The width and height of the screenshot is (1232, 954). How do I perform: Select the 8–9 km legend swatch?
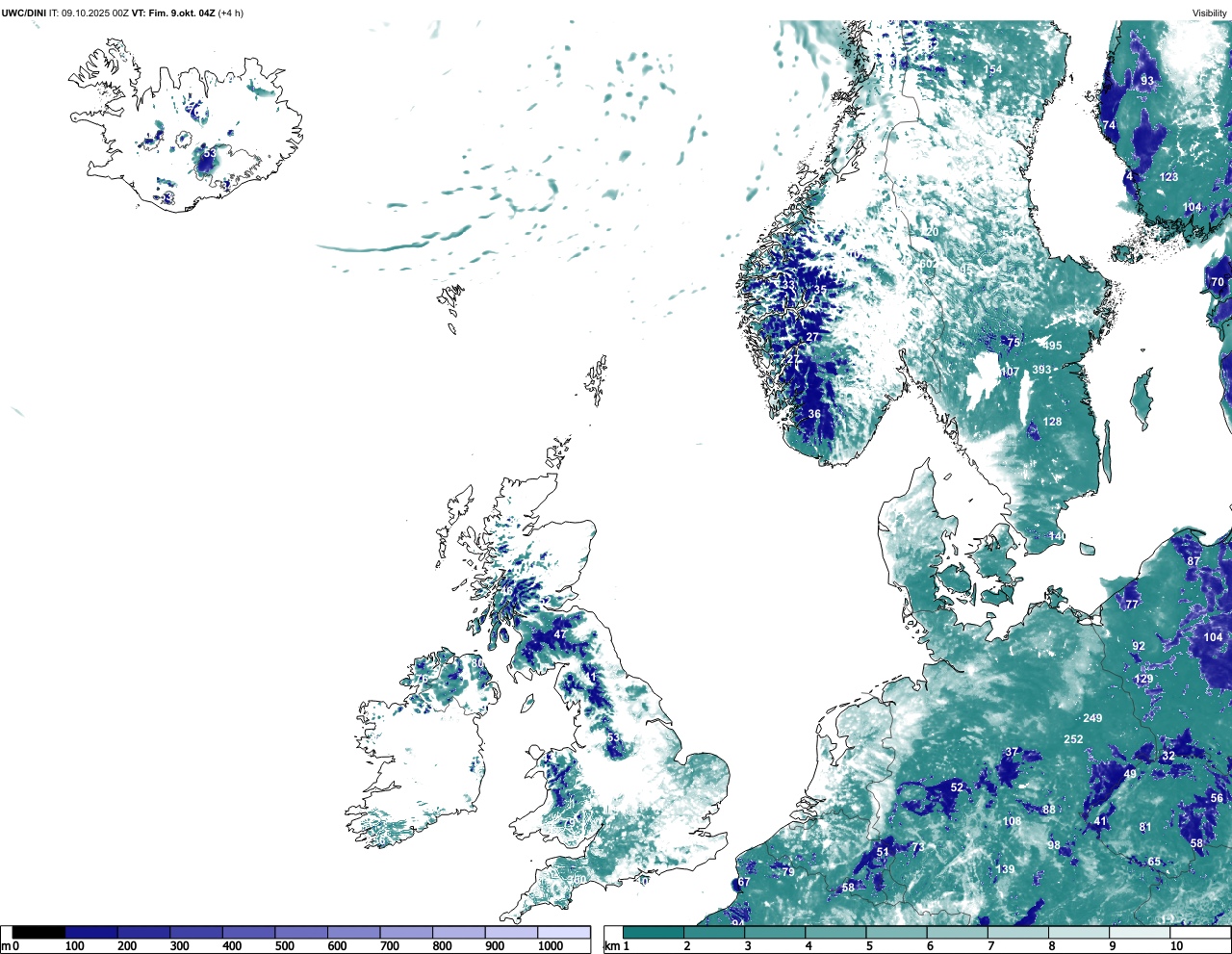[x=1081, y=932]
